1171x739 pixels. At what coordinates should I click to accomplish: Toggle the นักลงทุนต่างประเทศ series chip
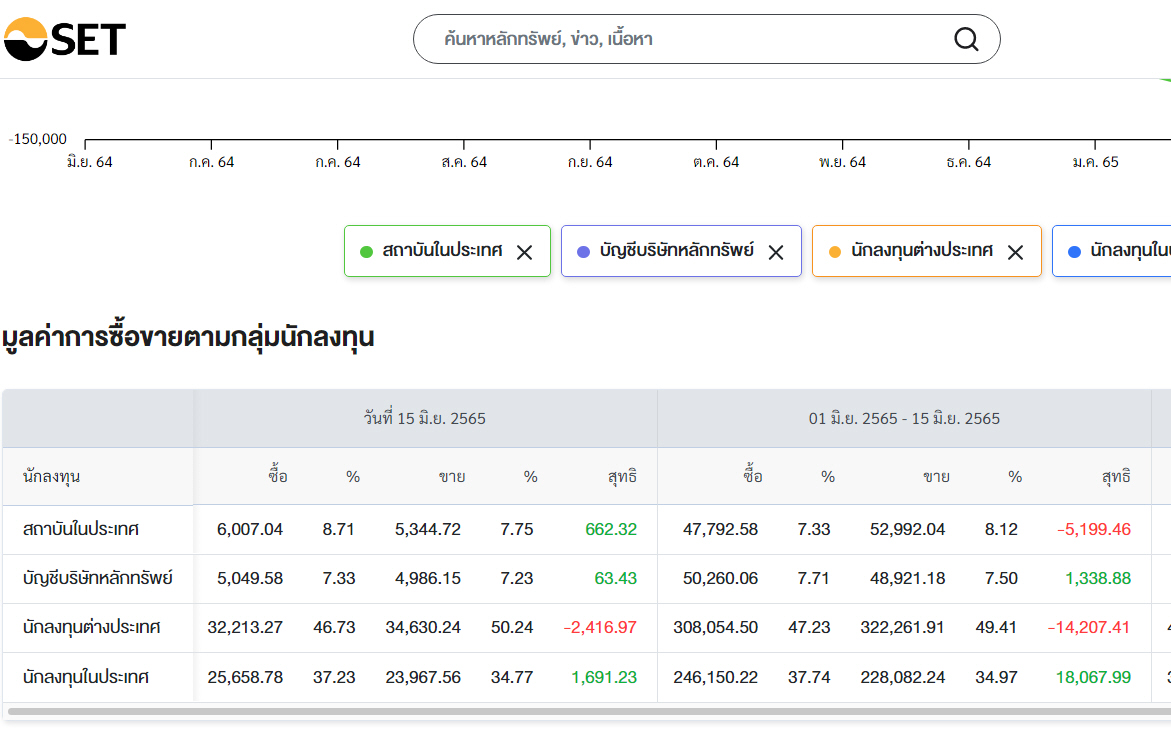921,251
